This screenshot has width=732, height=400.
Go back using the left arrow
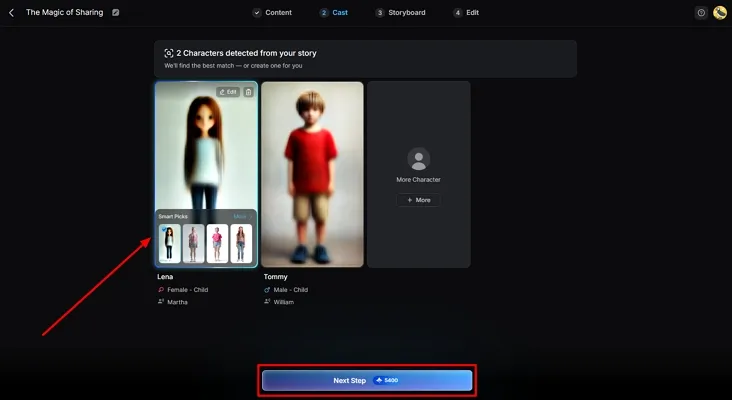(x=12, y=13)
